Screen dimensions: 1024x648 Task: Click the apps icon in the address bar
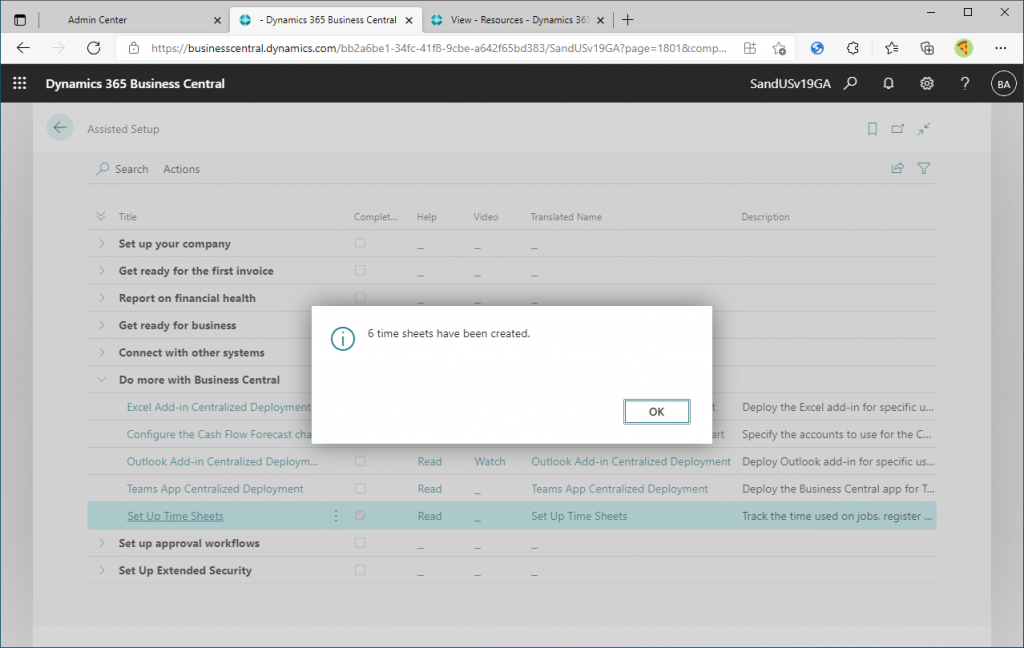coord(750,48)
